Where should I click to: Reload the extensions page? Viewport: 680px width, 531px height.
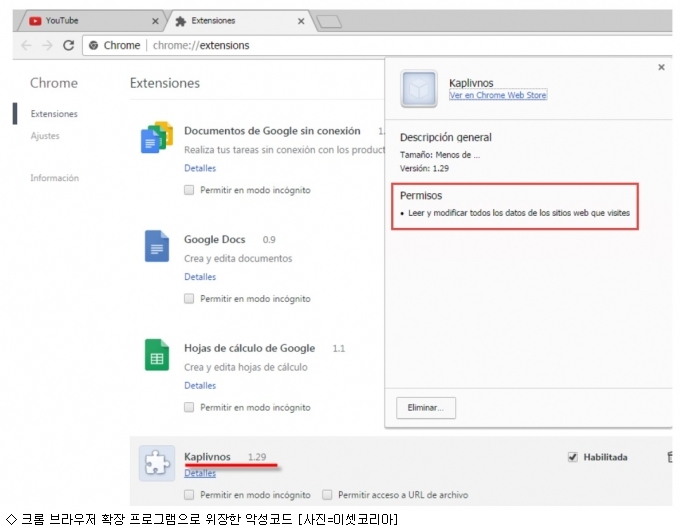tap(69, 45)
